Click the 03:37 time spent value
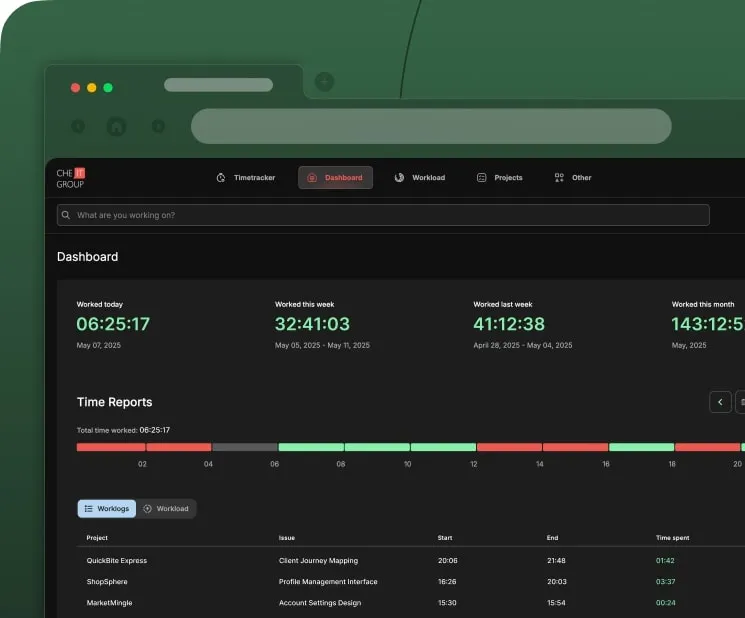This screenshot has width=745, height=618. 665,581
